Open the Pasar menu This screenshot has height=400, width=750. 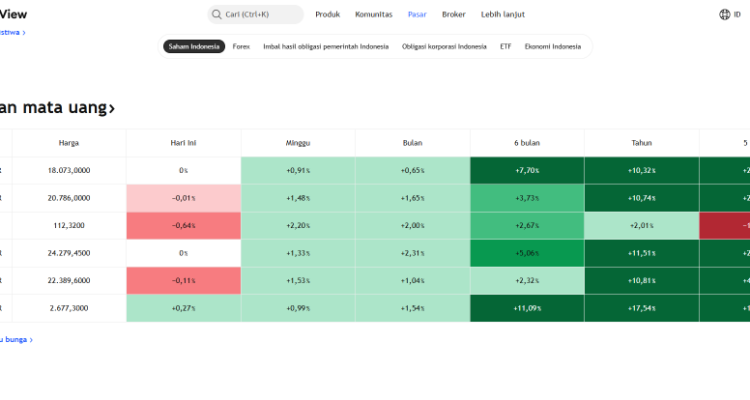pos(417,14)
